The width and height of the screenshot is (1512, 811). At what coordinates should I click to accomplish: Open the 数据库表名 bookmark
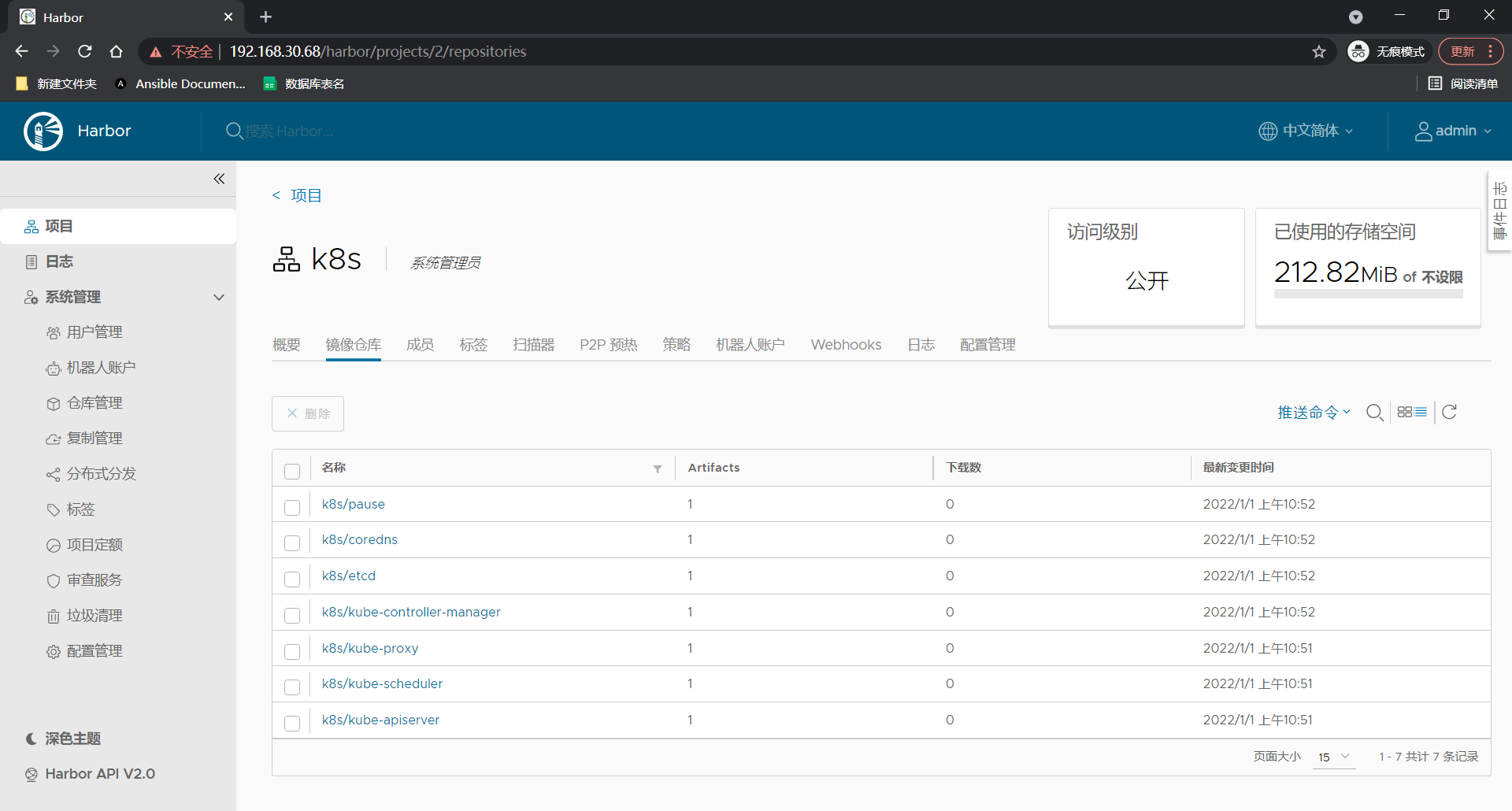[x=304, y=83]
